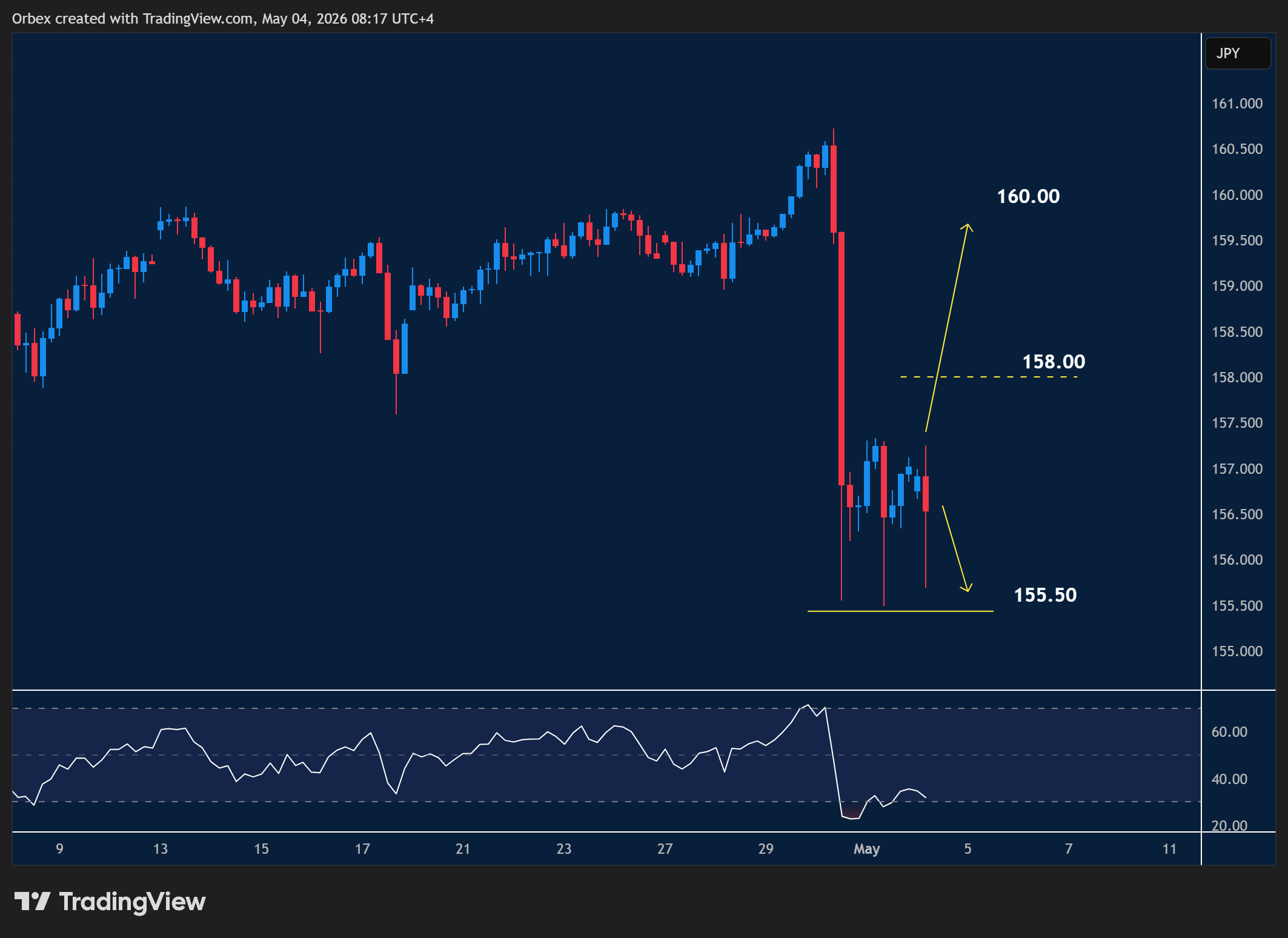Click date label 7 on time axis
The image size is (1288, 938).
1069,849
